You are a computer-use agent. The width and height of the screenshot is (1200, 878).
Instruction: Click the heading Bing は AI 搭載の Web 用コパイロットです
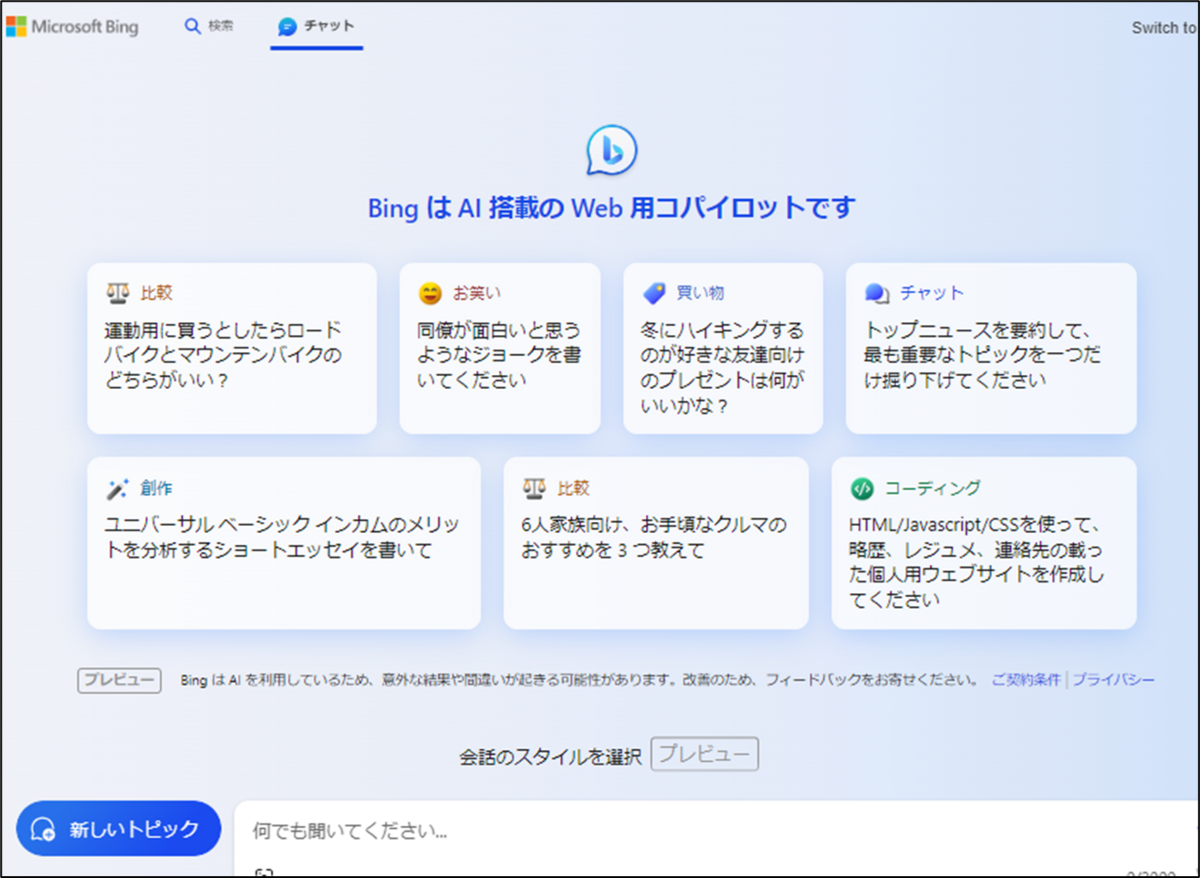pyautogui.click(x=611, y=208)
